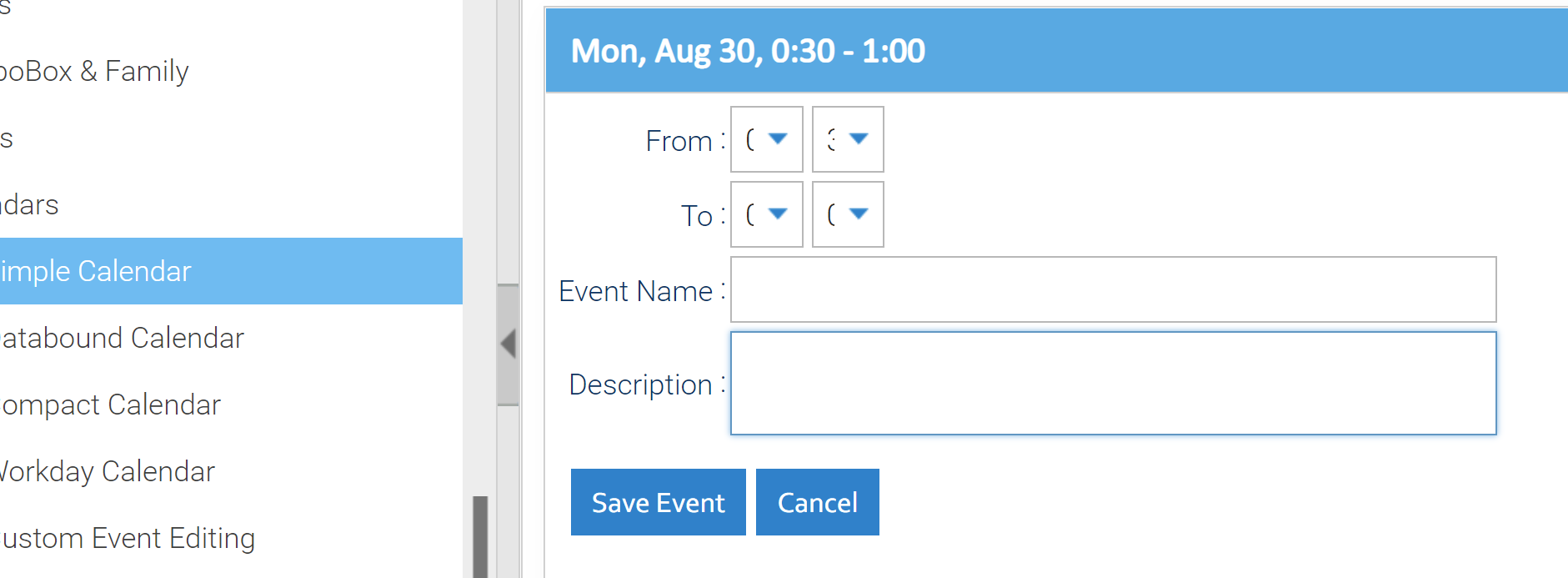This screenshot has height=578, width=1568.
Task: Open the From minutes dropdown
Action: tap(848, 139)
